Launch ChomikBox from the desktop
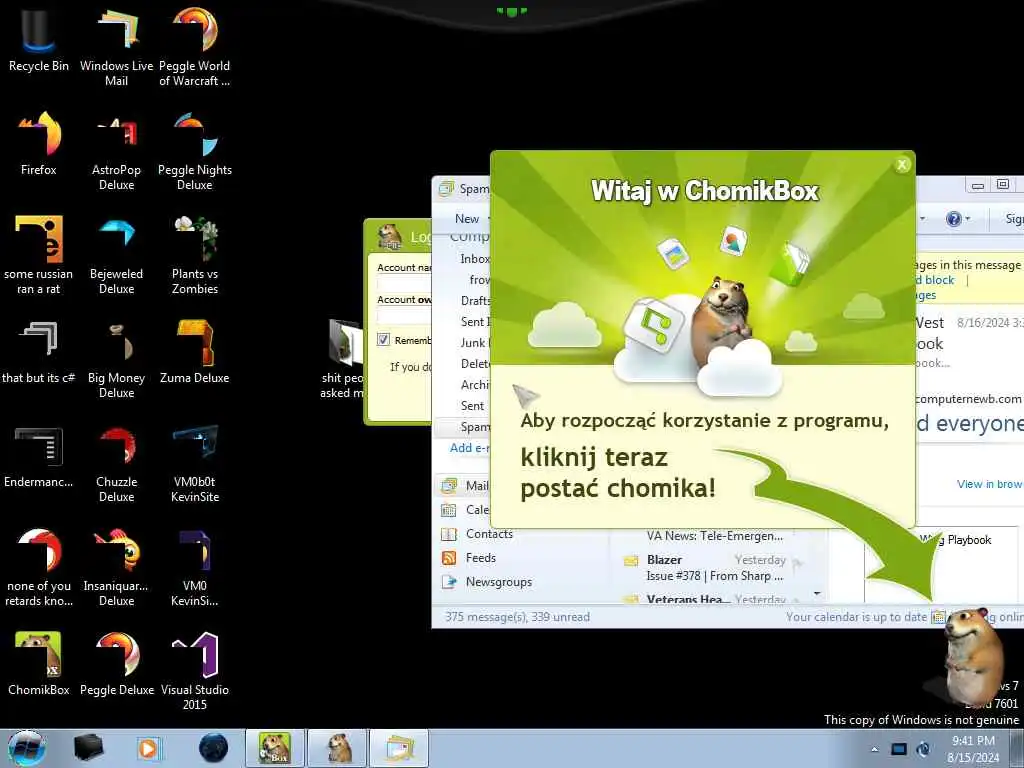1024x768 pixels. [39, 662]
